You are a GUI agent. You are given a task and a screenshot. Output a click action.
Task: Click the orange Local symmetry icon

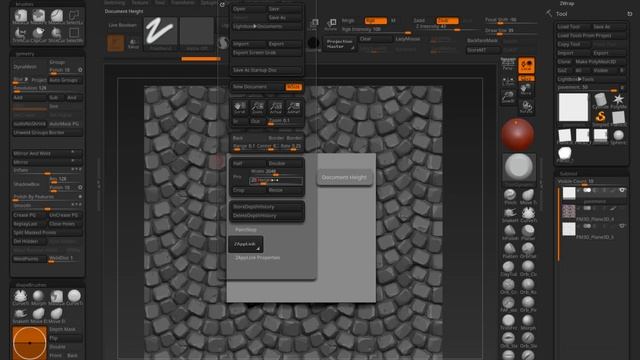click(x=526, y=66)
